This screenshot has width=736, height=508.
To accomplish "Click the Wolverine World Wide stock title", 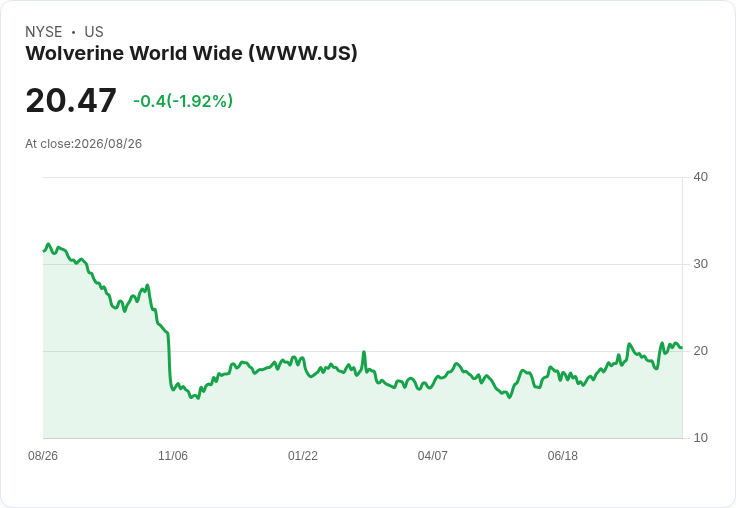I will (x=192, y=53).
